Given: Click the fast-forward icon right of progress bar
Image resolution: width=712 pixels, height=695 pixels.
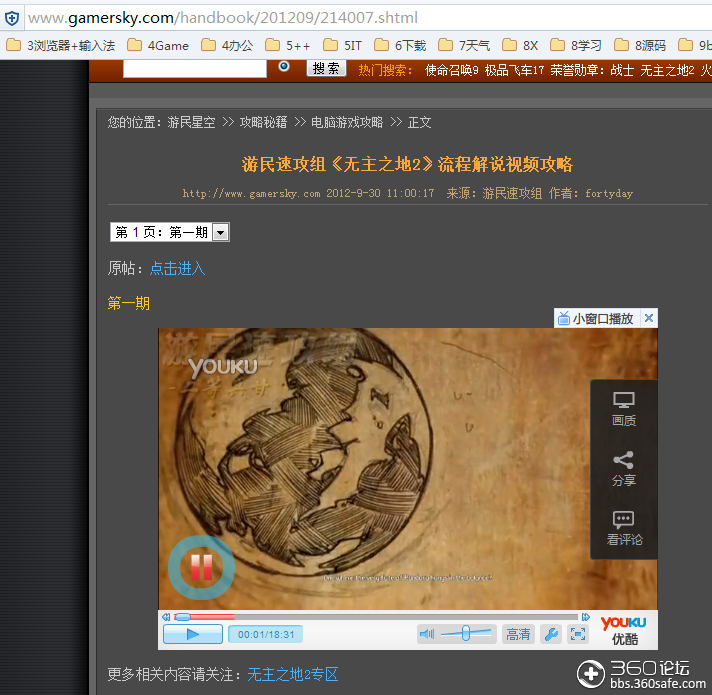Looking at the screenshot, I should [586, 617].
